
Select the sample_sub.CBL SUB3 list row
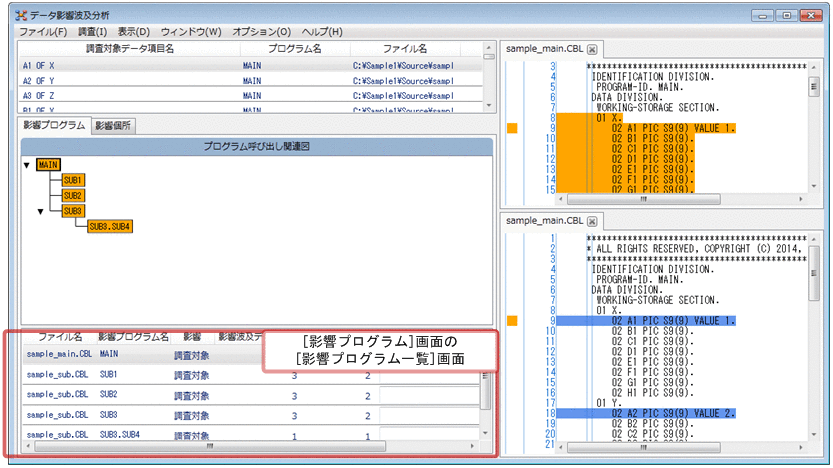coord(252,415)
